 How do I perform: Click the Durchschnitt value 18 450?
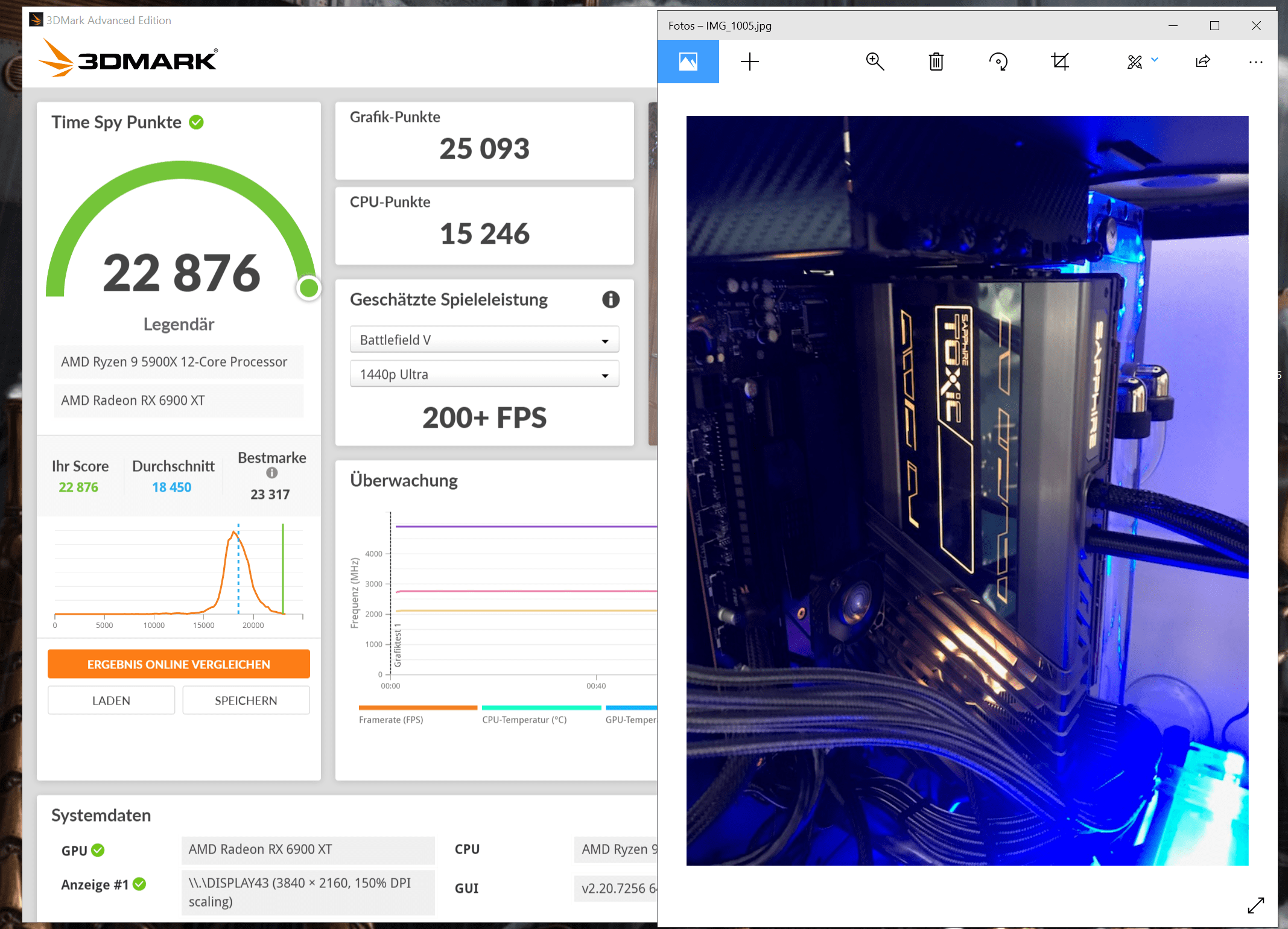click(172, 487)
